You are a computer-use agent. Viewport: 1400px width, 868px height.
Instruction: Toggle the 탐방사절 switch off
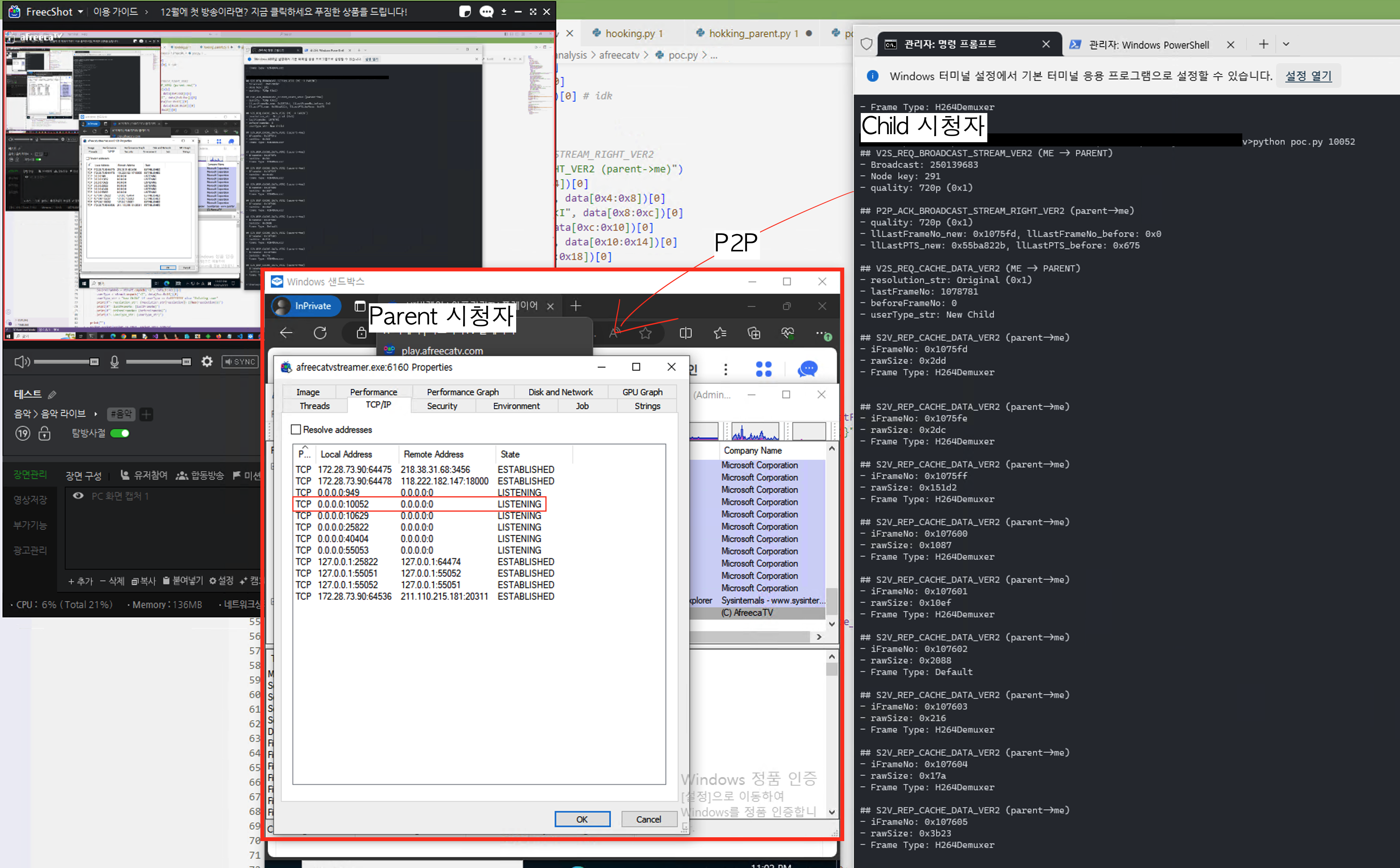click(x=120, y=434)
